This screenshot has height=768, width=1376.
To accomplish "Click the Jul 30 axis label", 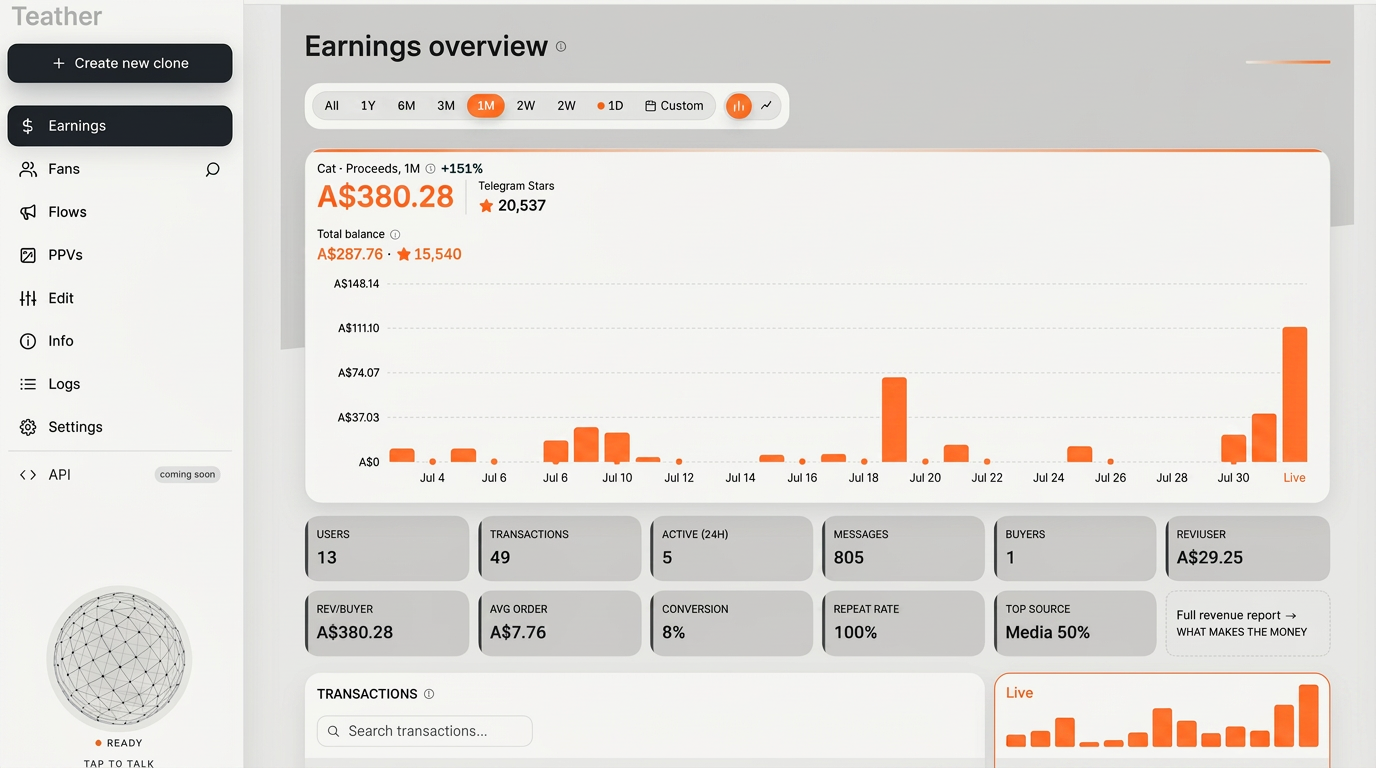I will tap(1233, 478).
